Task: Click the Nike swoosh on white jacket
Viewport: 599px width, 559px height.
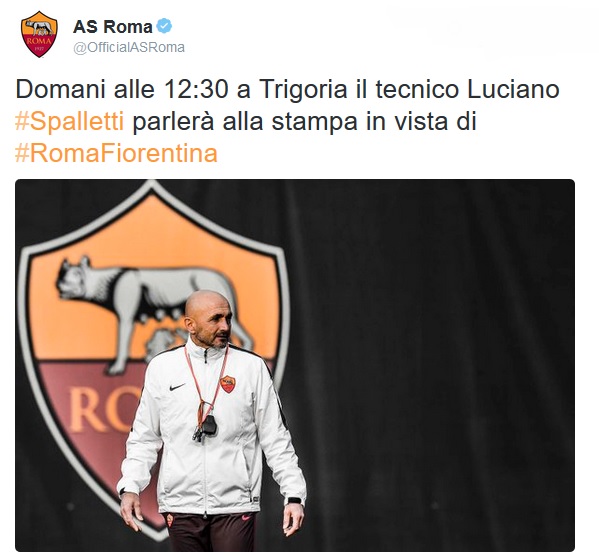Action: (x=177, y=387)
